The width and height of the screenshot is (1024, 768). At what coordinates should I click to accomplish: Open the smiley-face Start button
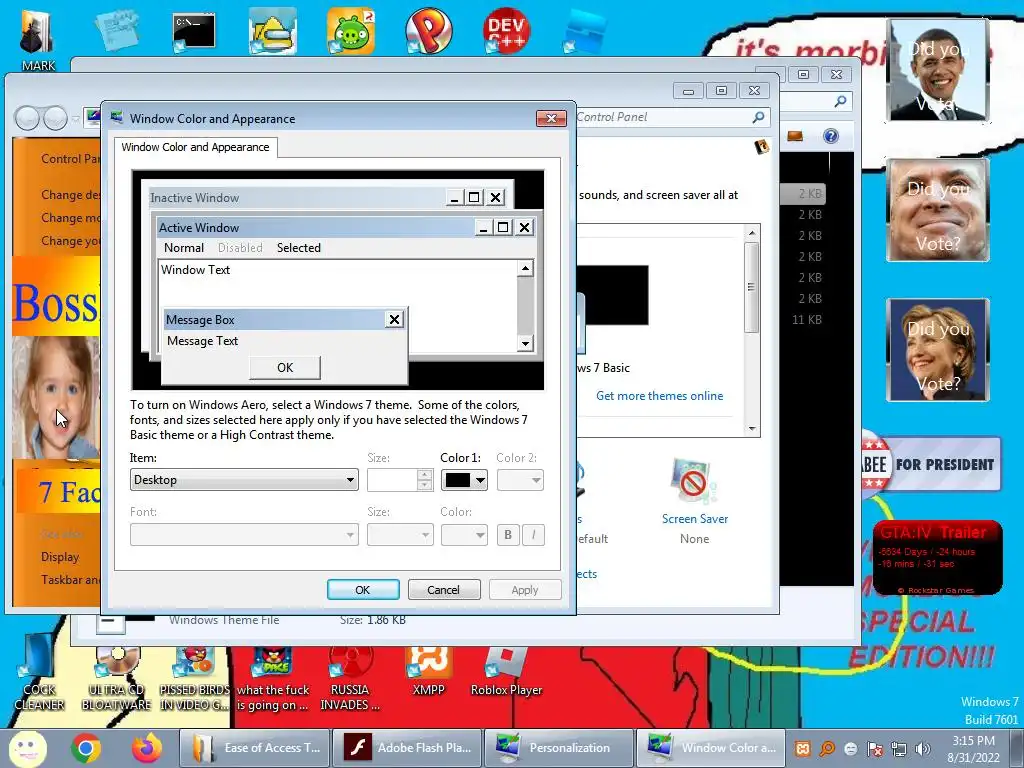point(28,748)
